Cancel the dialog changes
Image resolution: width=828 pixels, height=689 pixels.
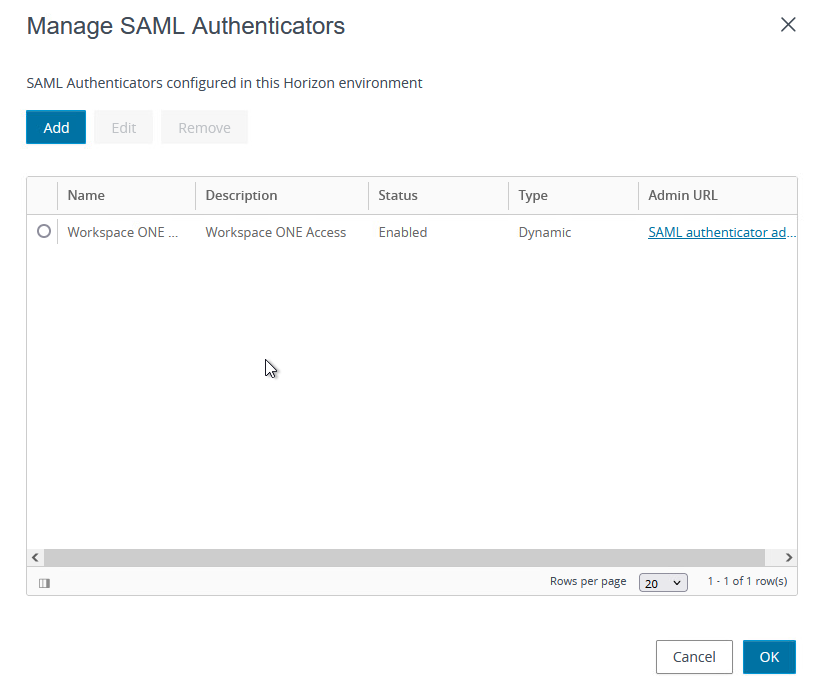tap(694, 657)
